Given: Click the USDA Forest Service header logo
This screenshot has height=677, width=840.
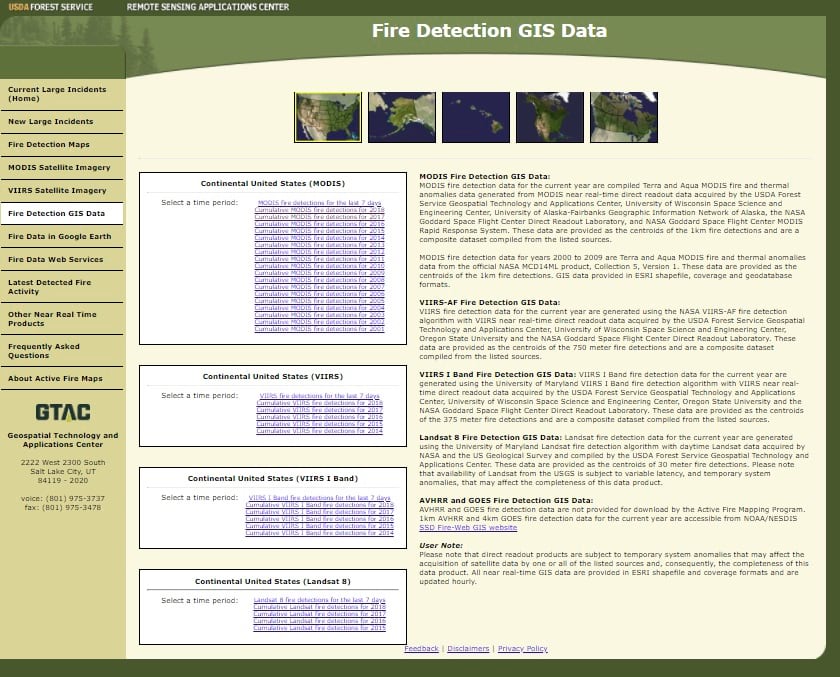Looking at the screenshot, I should coord(50,7).
